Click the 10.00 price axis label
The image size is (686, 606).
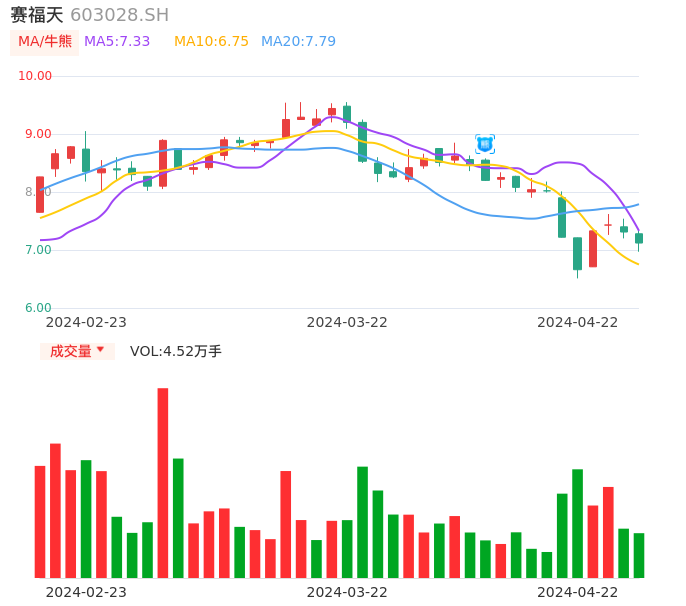[x=35, y=76]
